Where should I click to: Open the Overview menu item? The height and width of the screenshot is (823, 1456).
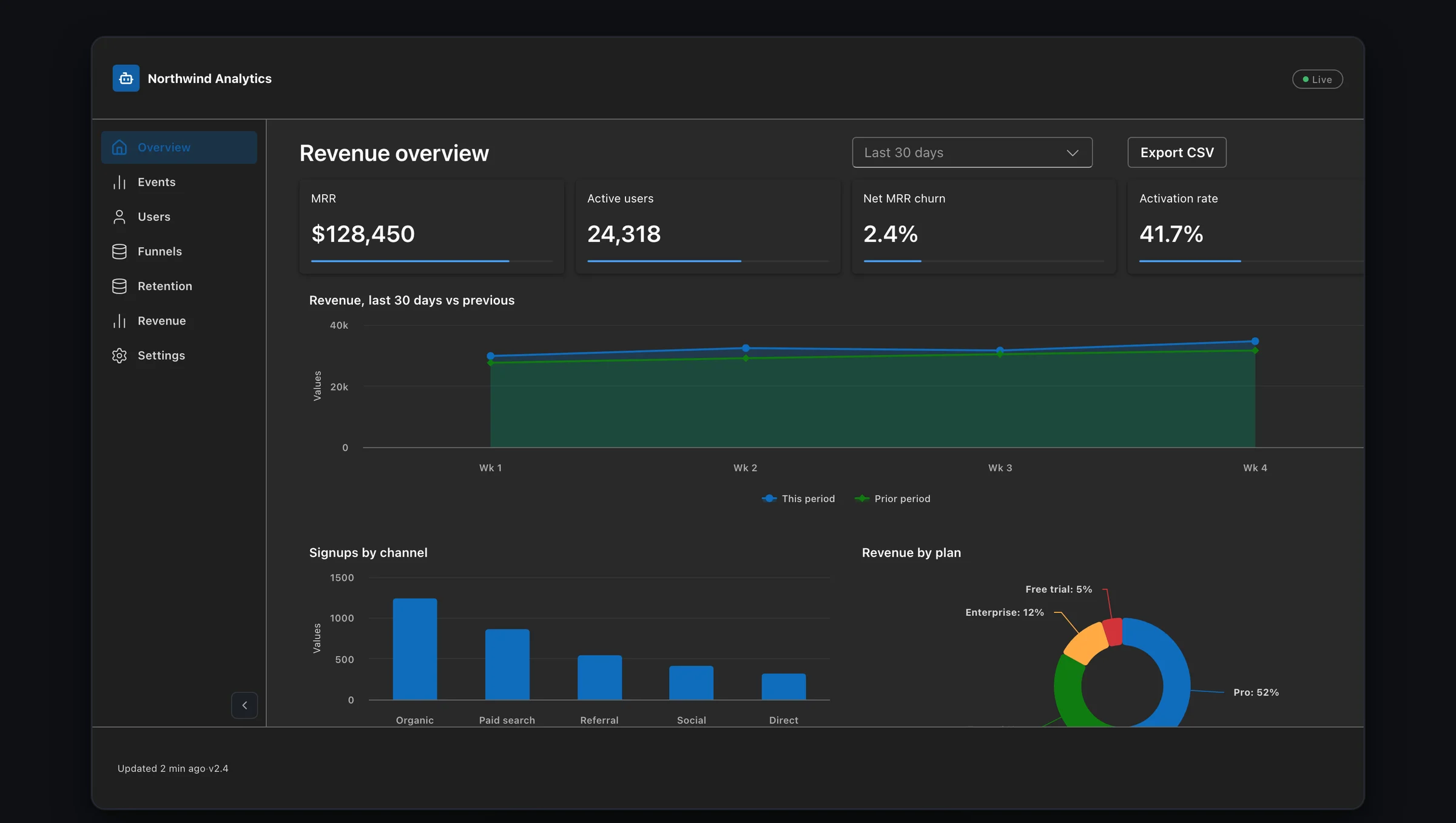click(179, 147)
